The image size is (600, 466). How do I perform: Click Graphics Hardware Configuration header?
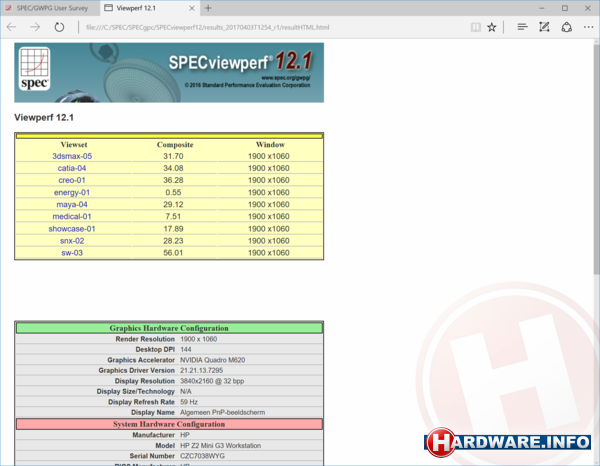point(169,328)
